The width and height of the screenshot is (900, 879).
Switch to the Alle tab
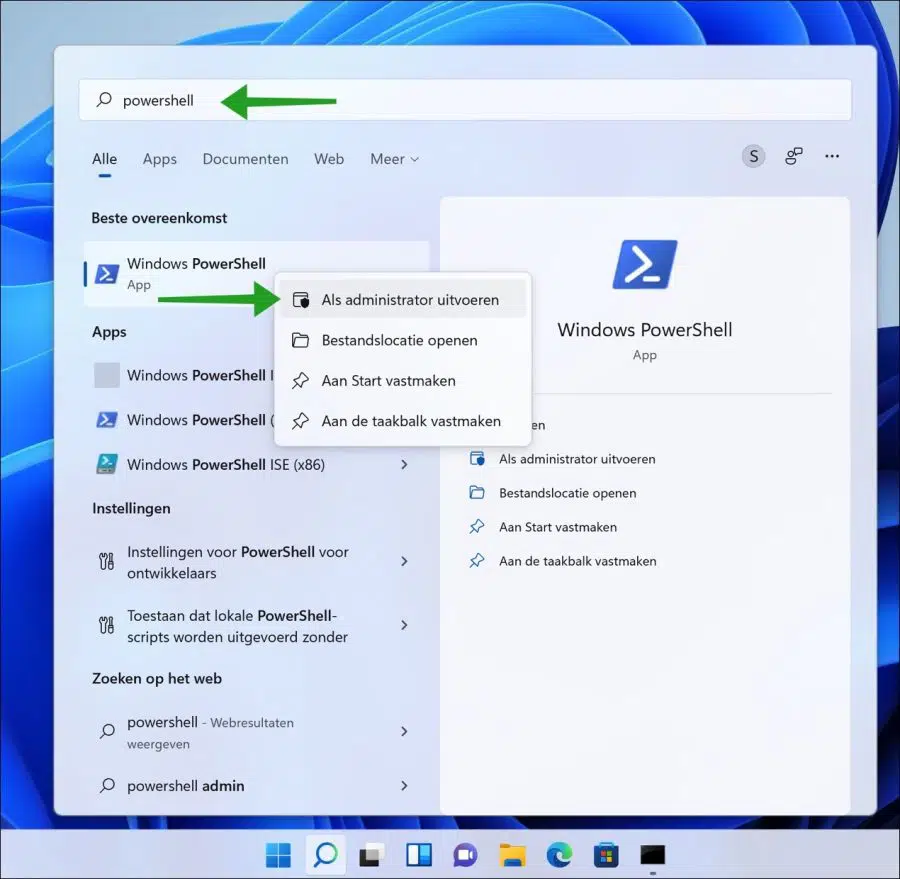point(104,159)
